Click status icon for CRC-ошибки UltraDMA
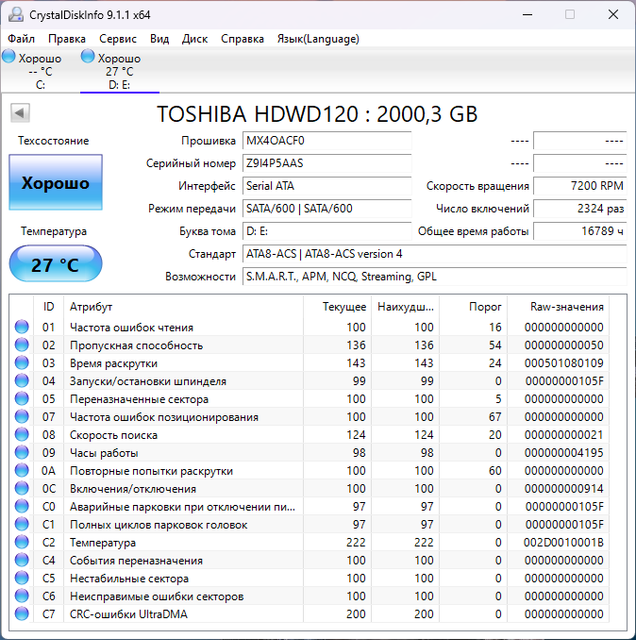 [22, 614]
